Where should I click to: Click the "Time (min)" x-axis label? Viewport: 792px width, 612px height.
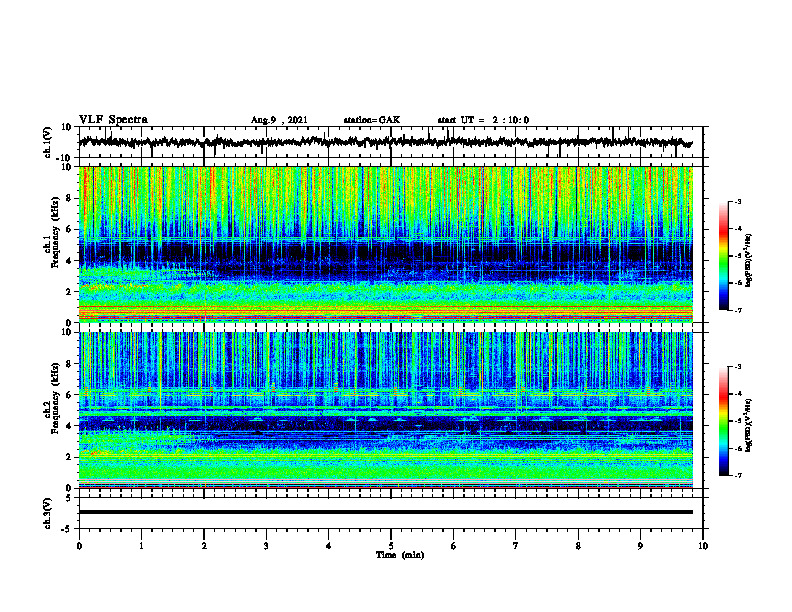tap(400, 555)
